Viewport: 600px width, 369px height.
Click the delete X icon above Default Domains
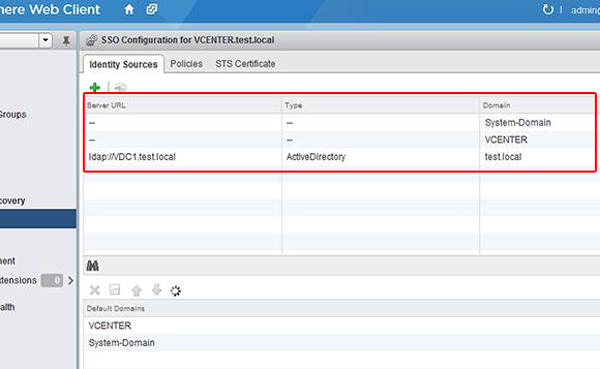[95, 290]
